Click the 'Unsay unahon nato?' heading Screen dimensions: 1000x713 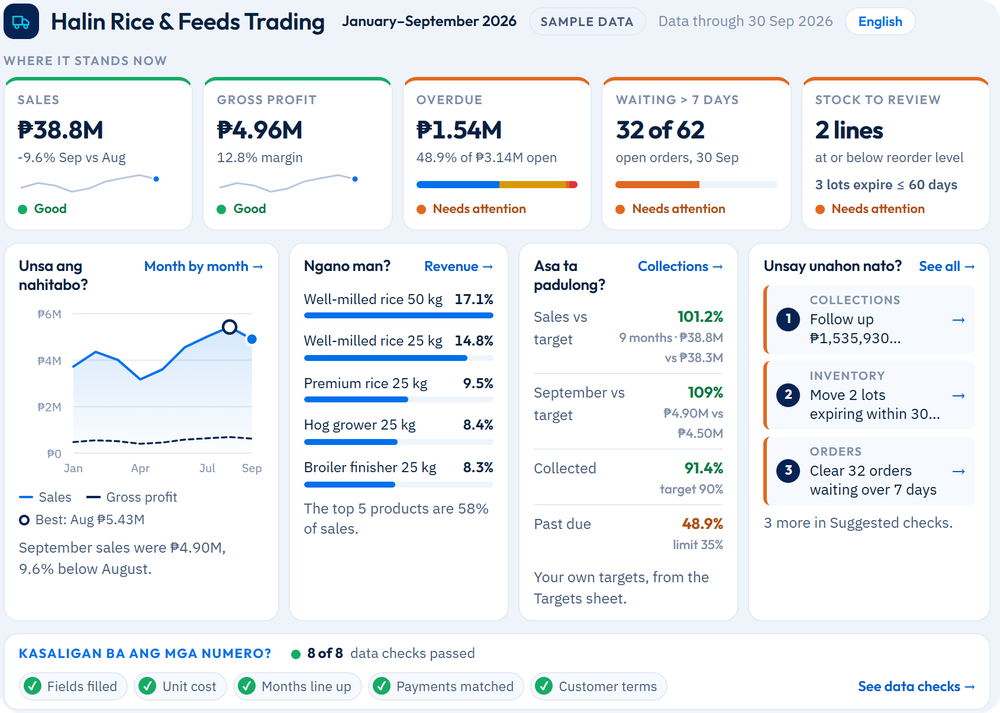pyautogui.click(x=833, y=266)
